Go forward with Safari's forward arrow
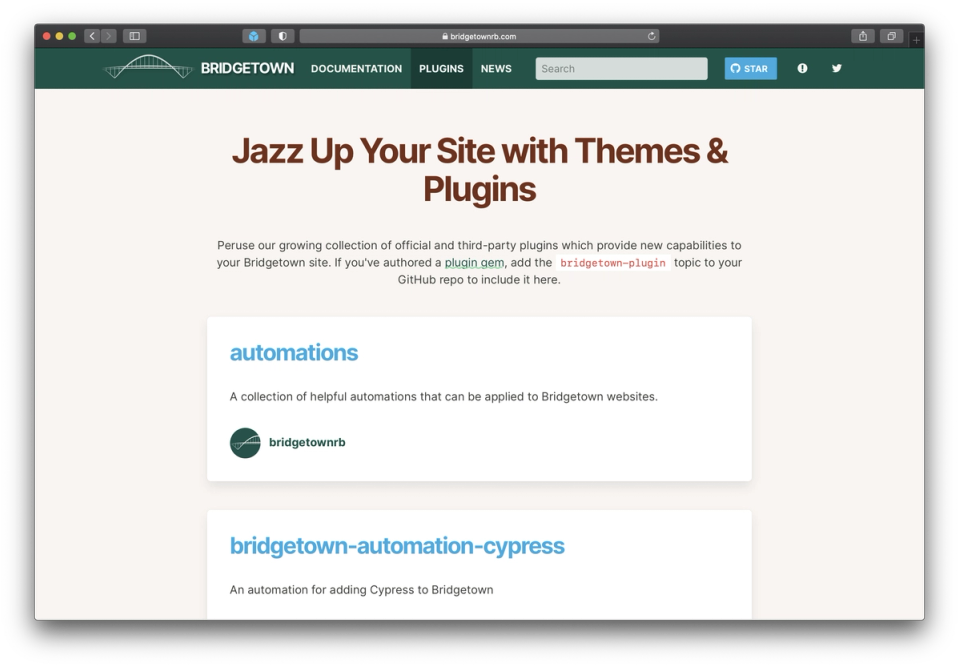This screenshot has height=667, width=960. click(108, 36)
